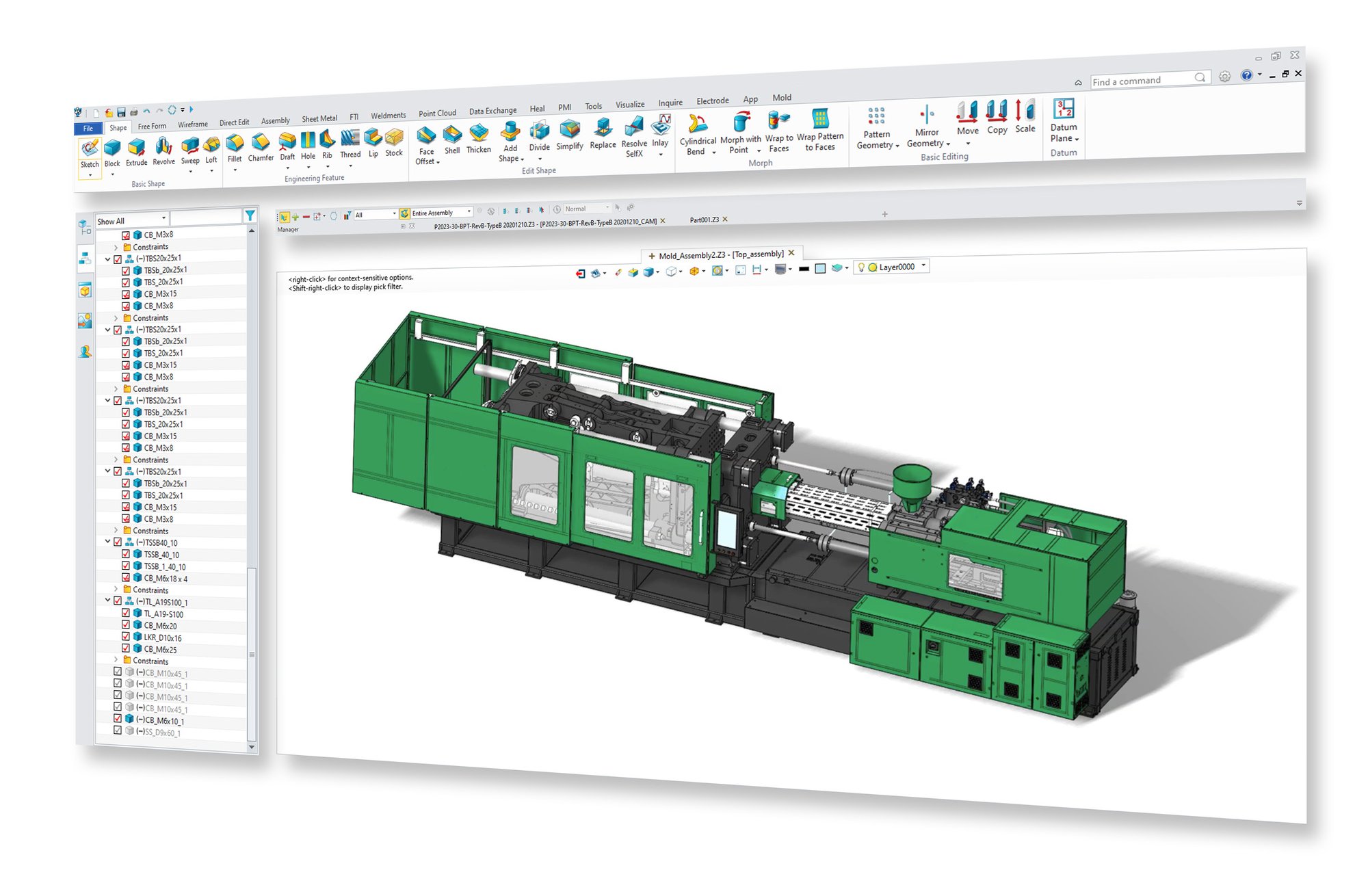1368x896 pixels.
Task: Open the Face Offset tool
Action: pyautogui.click(x=426, y=146)
